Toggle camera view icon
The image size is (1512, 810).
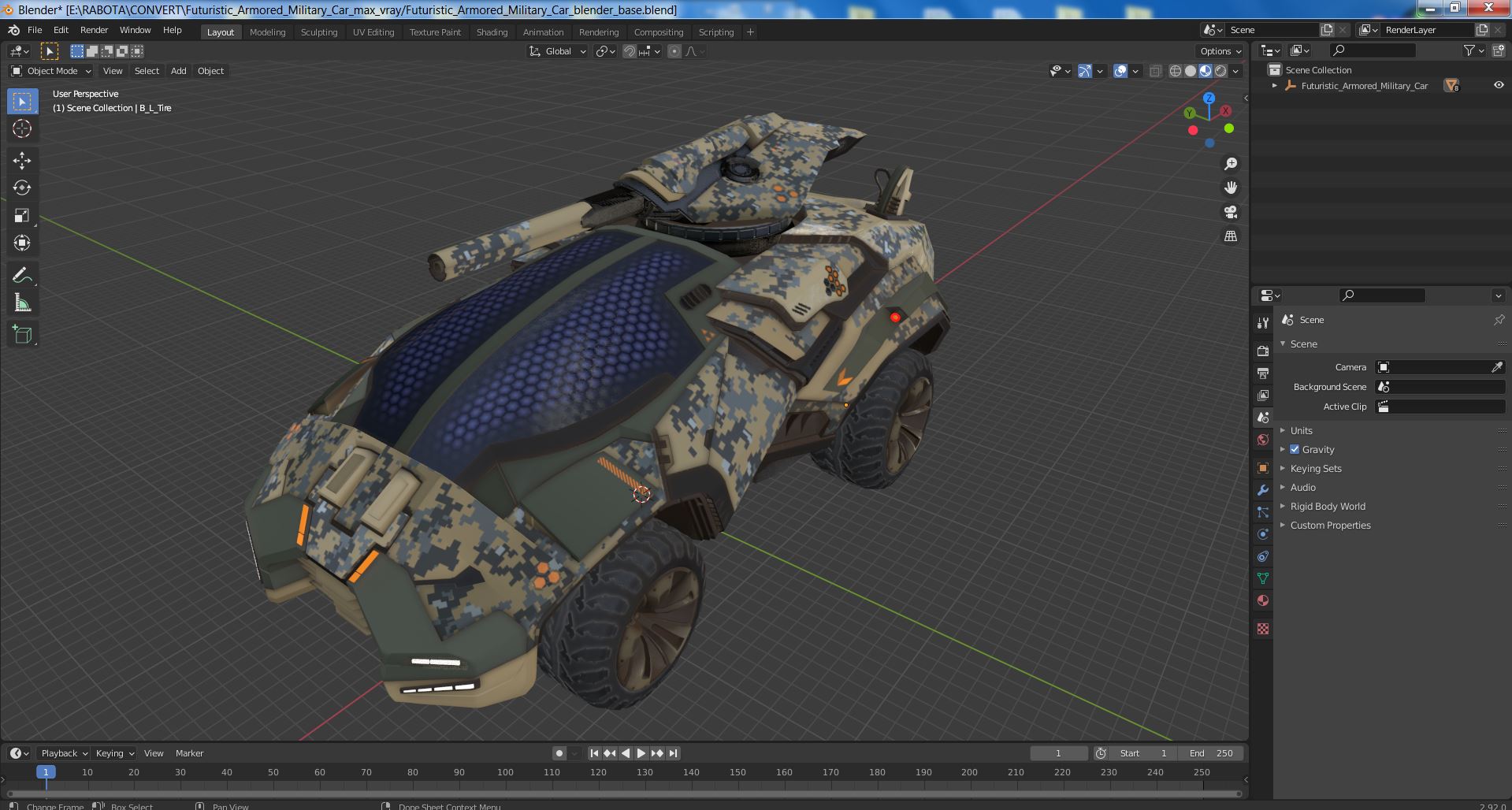click(x=1231, y=212)
